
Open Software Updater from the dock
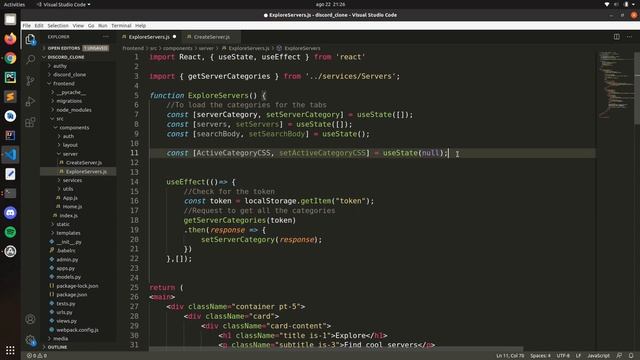(x=10, y=251)
